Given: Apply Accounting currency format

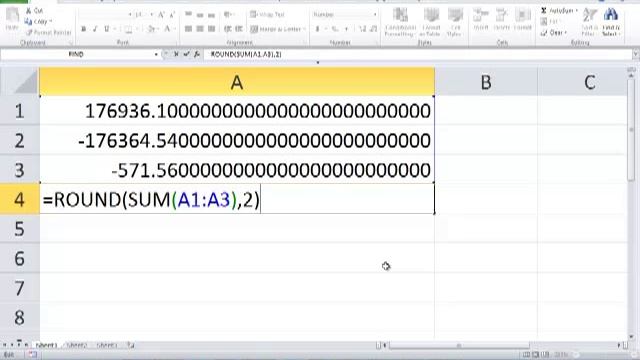Looking at the screenshot, I should (x=318, y=29).
